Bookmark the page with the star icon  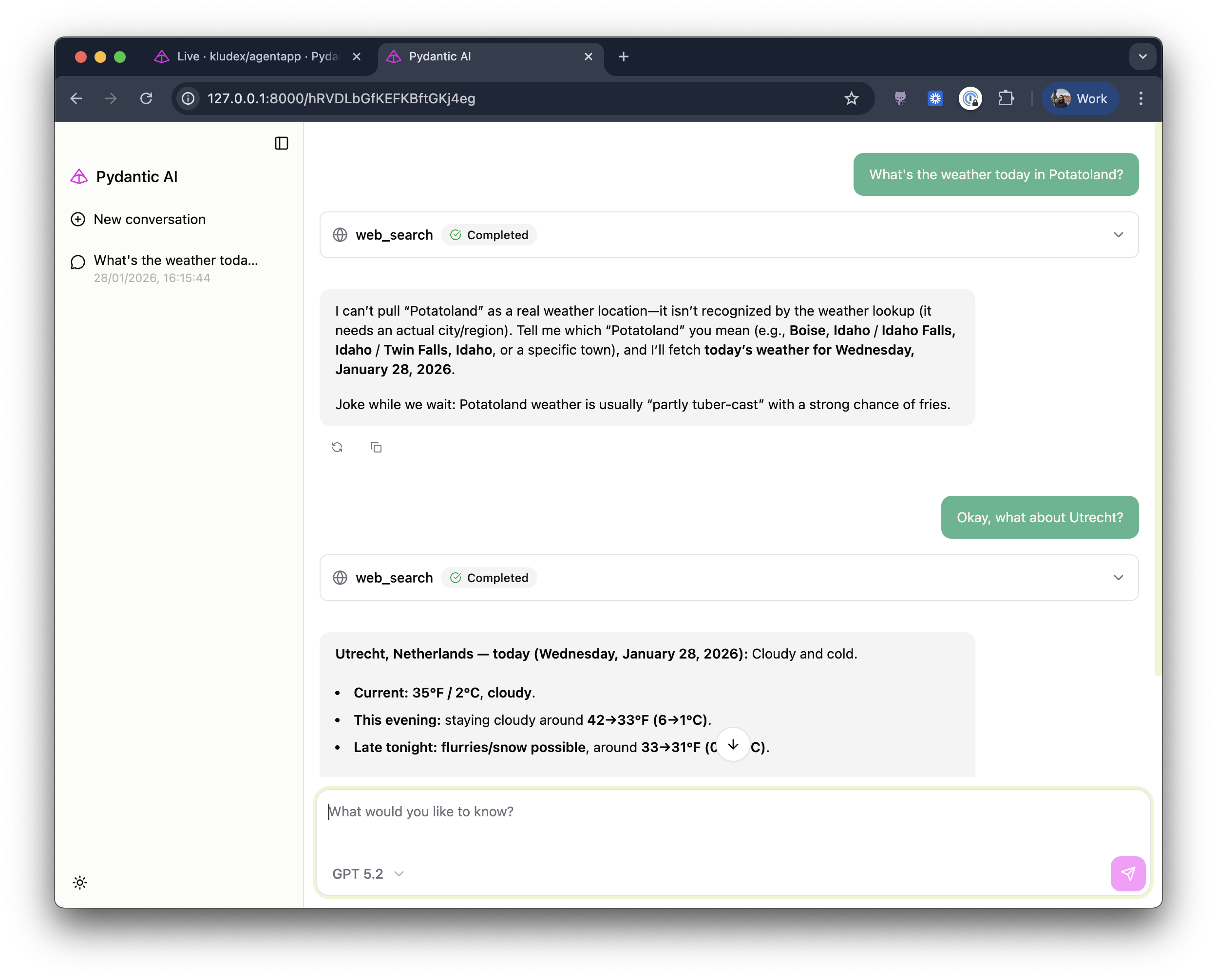pos(851,98)
